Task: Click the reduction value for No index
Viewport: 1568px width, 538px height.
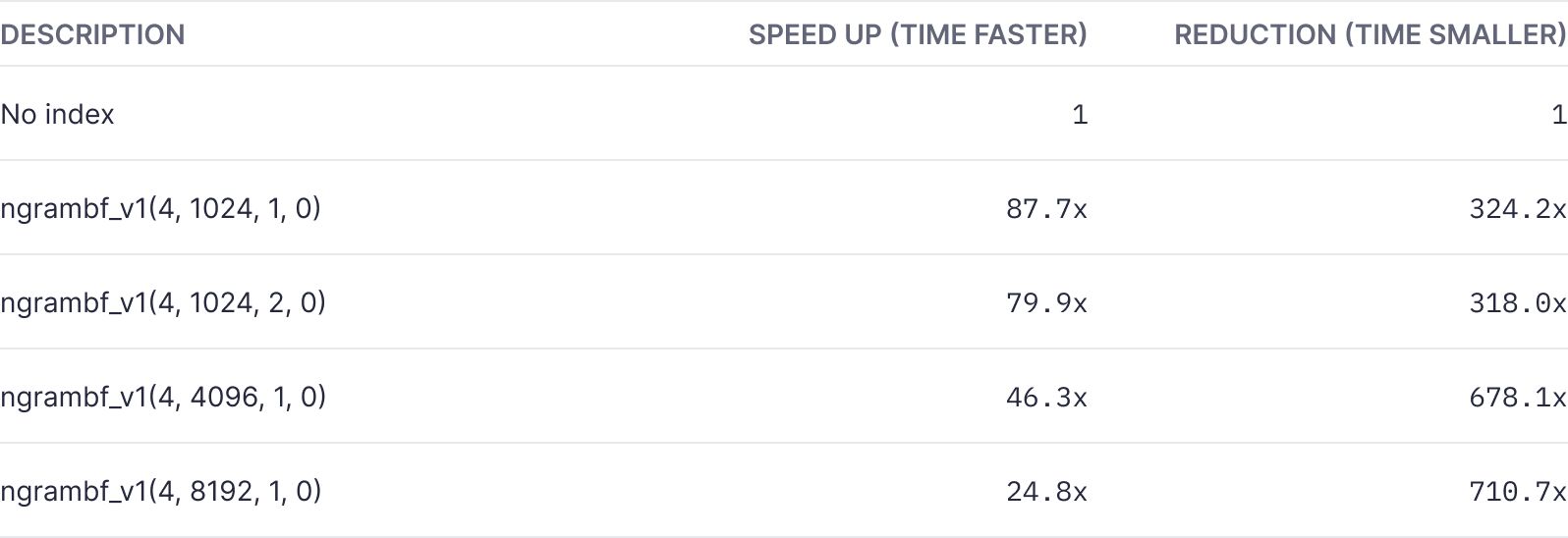Action: 1558,114
